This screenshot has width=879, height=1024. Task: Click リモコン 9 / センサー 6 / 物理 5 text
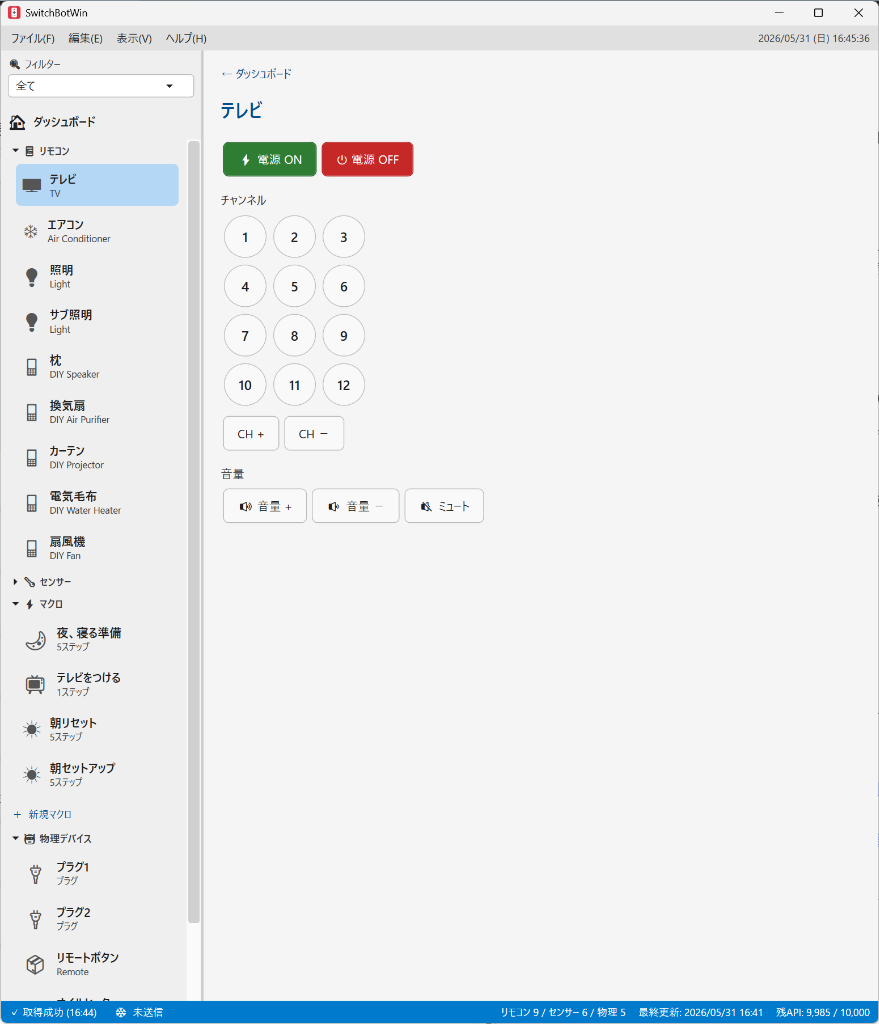point(563,1013)
